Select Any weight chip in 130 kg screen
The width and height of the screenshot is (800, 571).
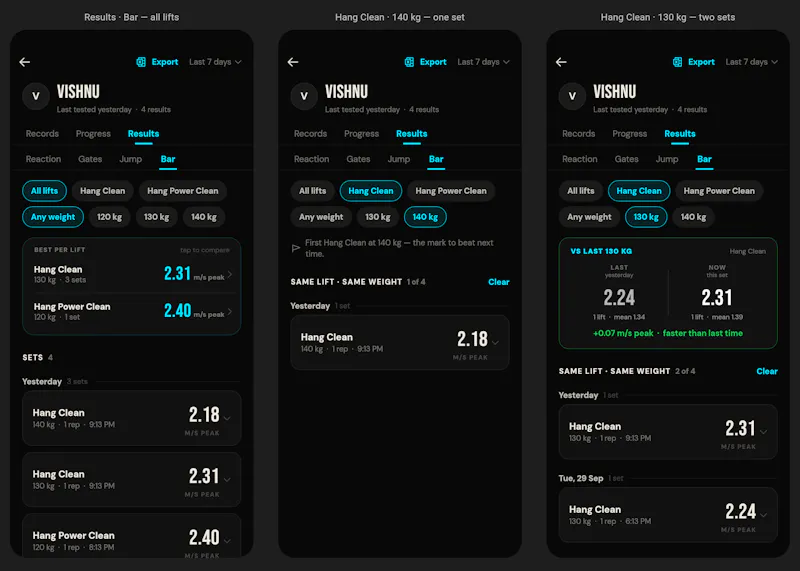pos(589,217)
